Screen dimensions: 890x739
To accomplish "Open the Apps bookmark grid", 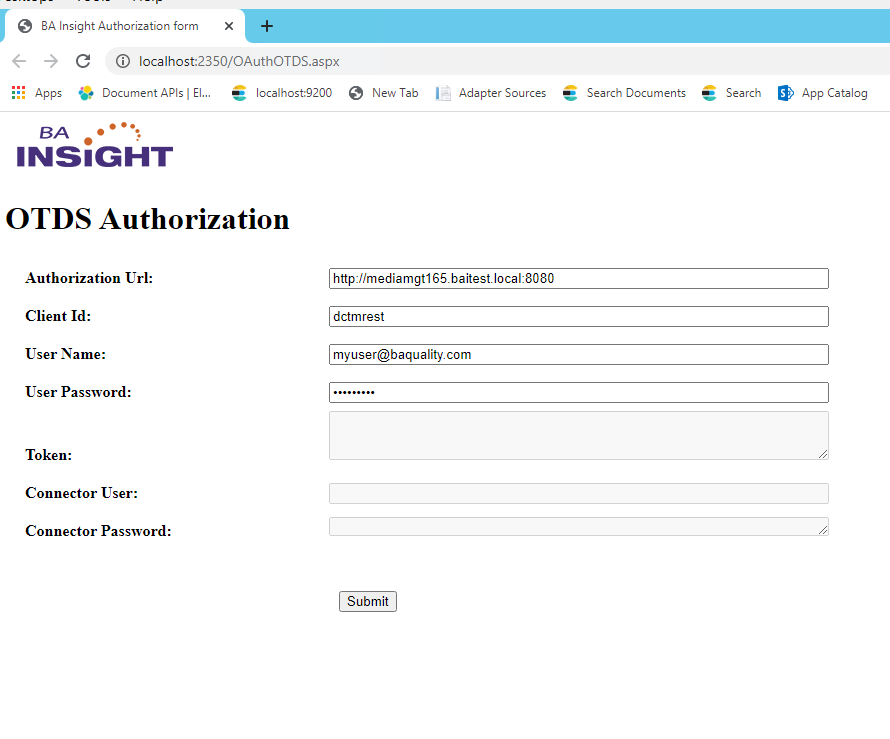I will point(36,93).
